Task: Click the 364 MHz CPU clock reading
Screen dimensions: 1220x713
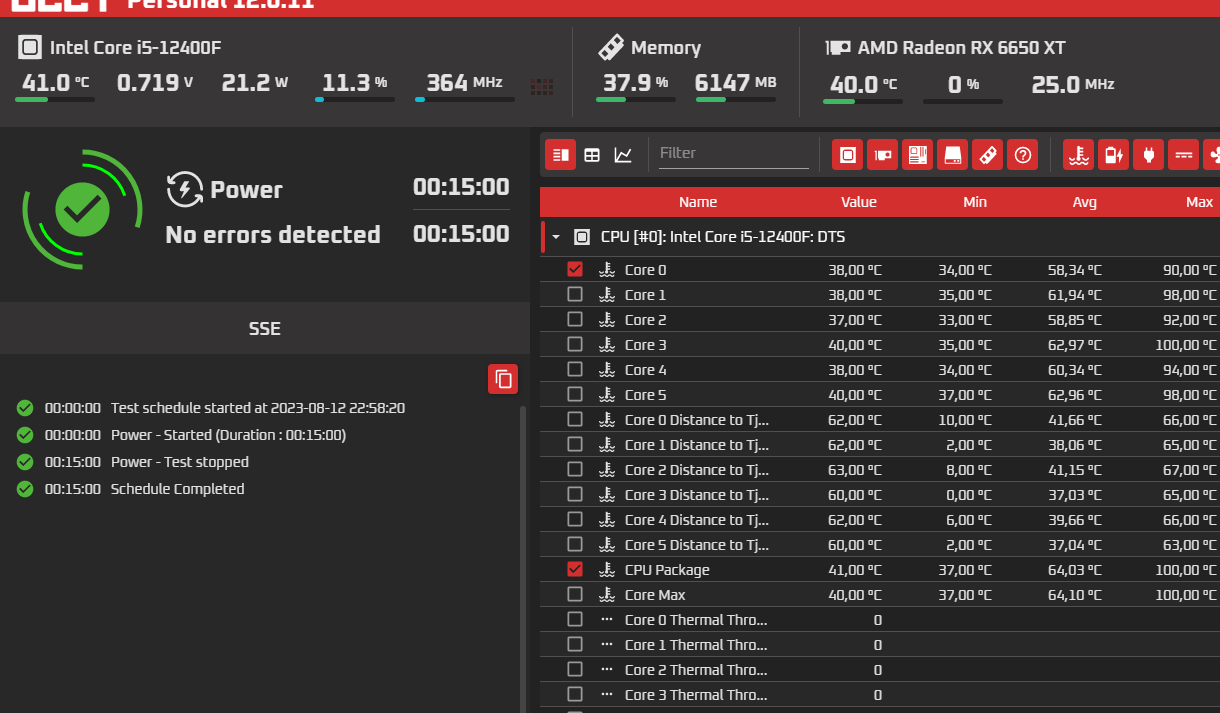Action: pos(464,83)
